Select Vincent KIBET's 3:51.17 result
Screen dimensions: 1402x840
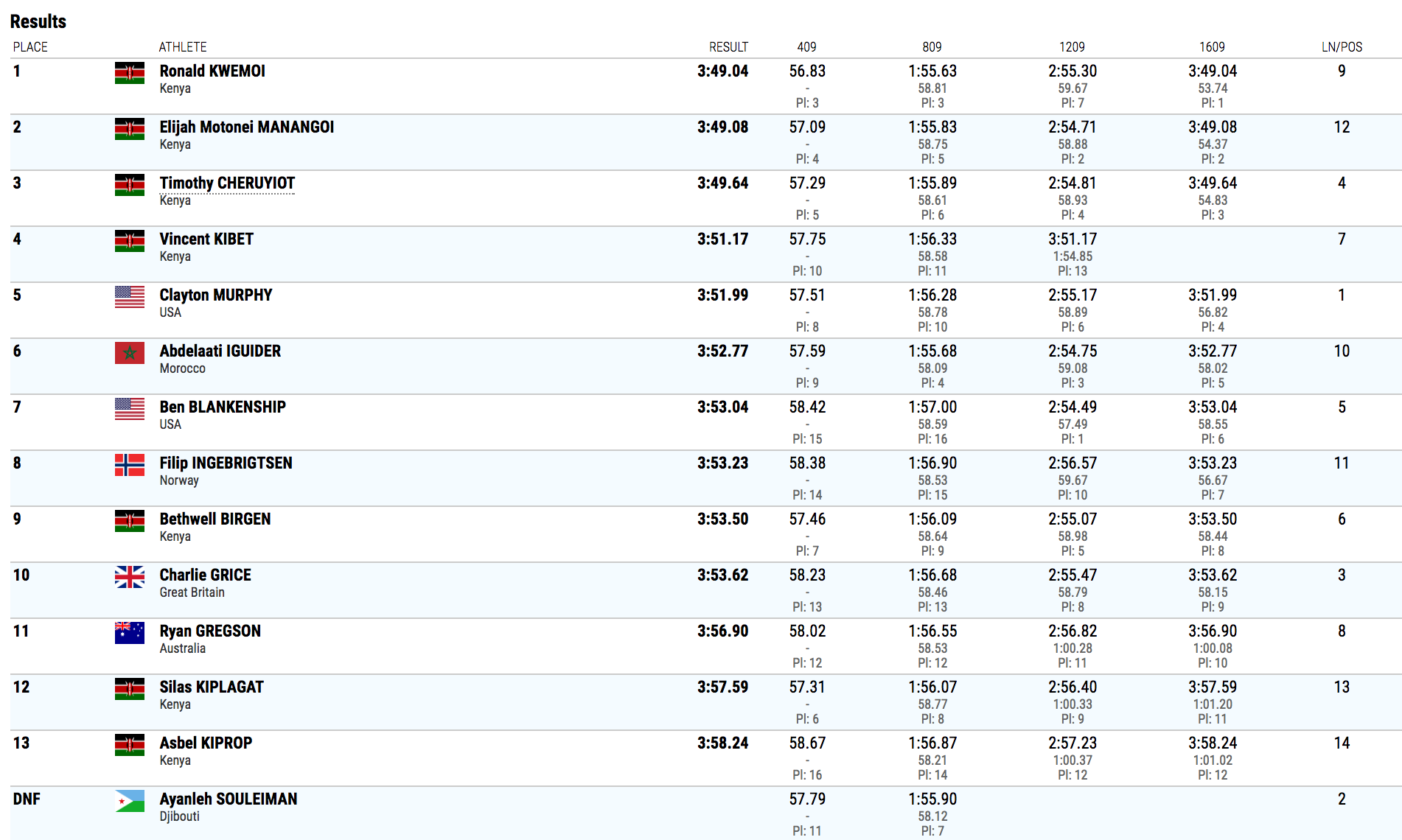722,239
